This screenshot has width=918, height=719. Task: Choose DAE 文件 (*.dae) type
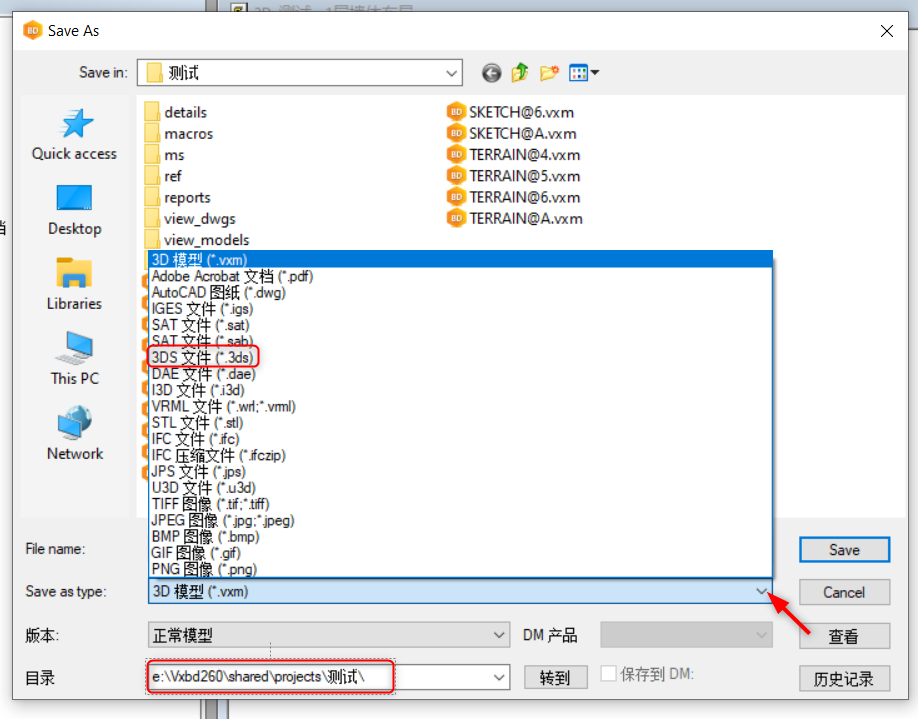tap(460, 374)
